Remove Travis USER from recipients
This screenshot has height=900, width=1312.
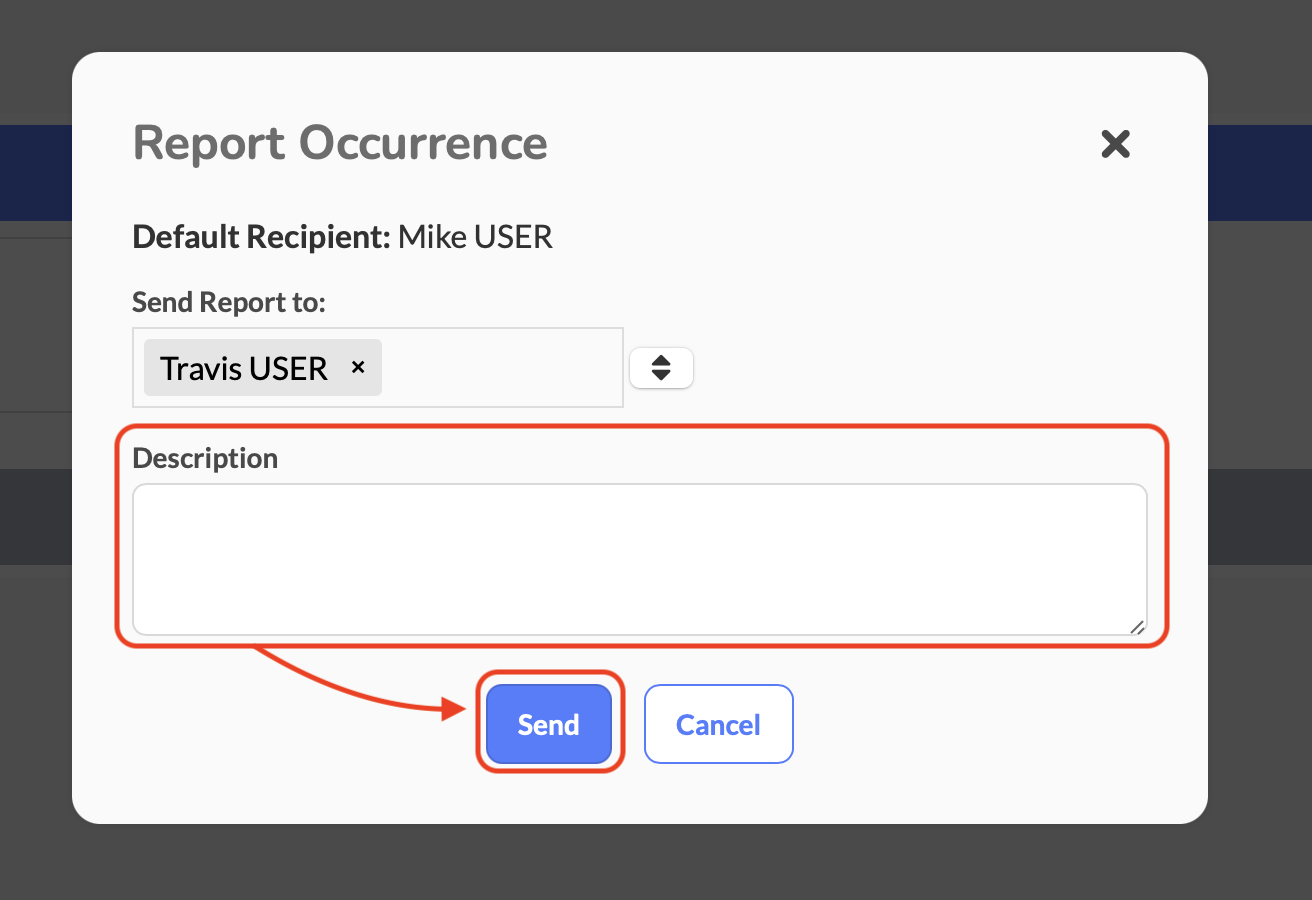358,367
